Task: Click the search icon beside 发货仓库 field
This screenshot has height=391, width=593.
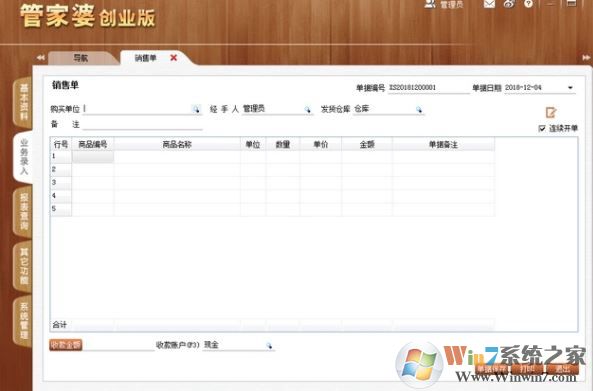Action: point(419,109)
